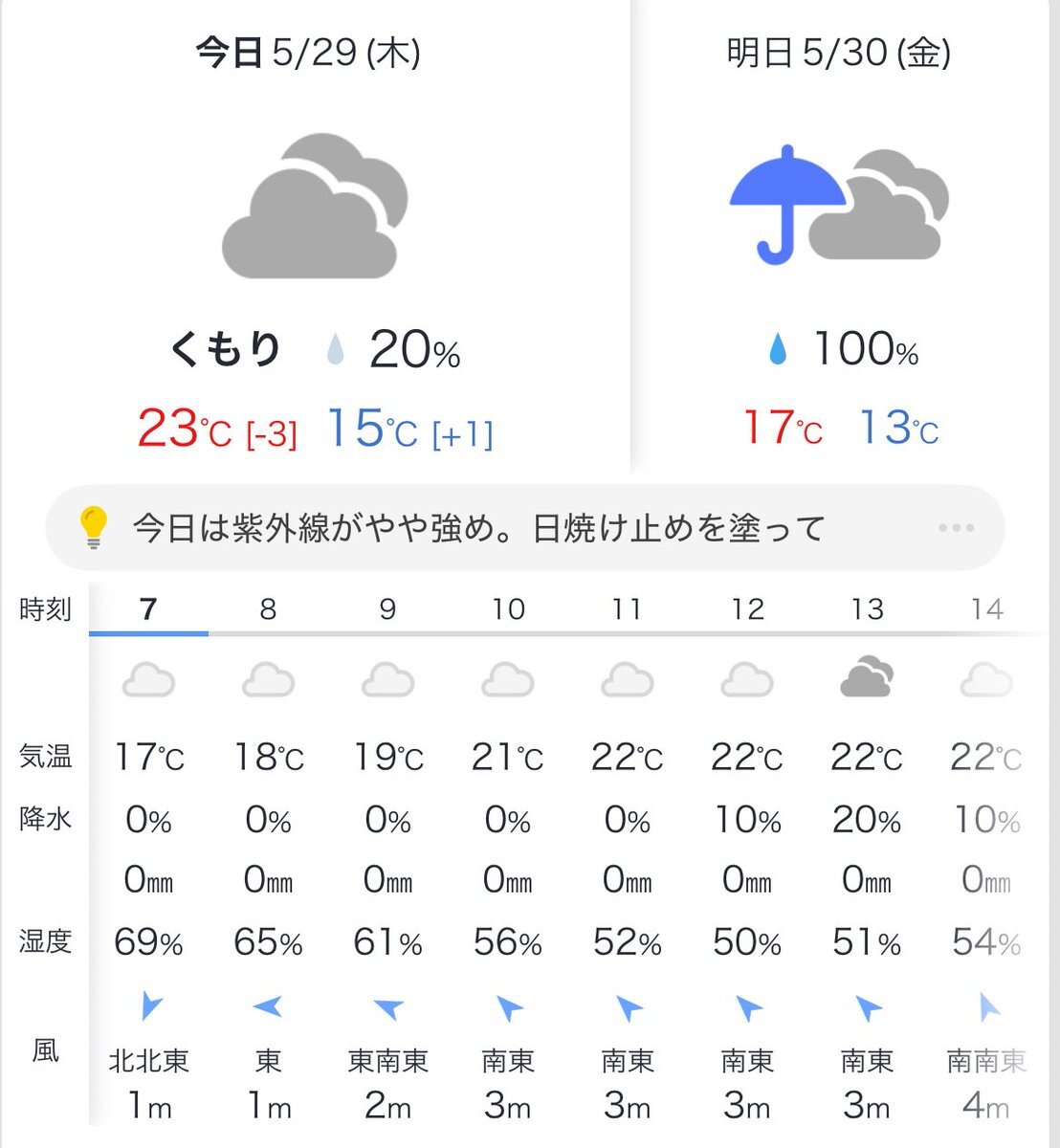1060x1148 pixels.
Task: Select the hour 7 column header
Action: [148, 608]
